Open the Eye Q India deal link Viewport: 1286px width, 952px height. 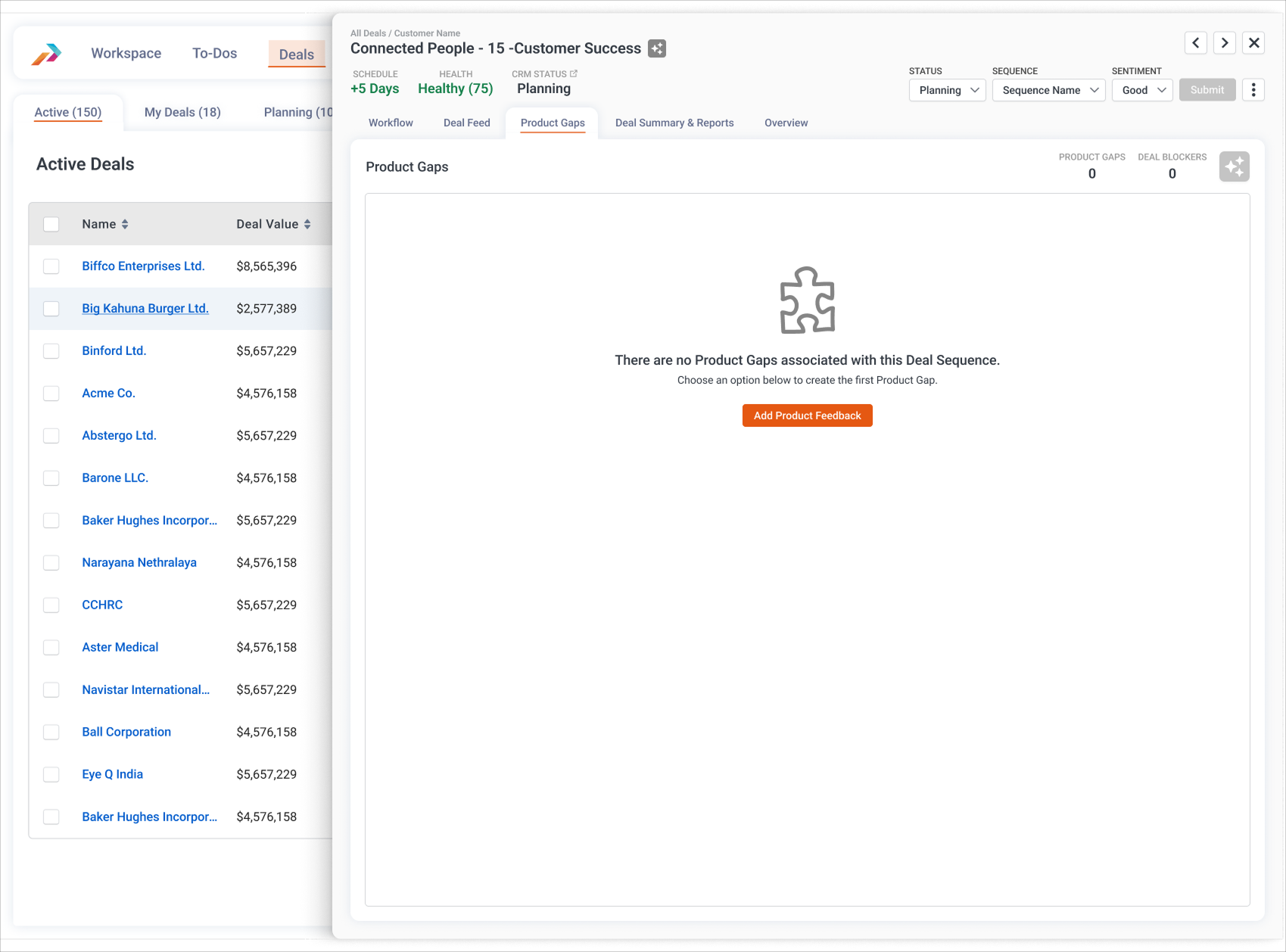(x=112, y=775)
